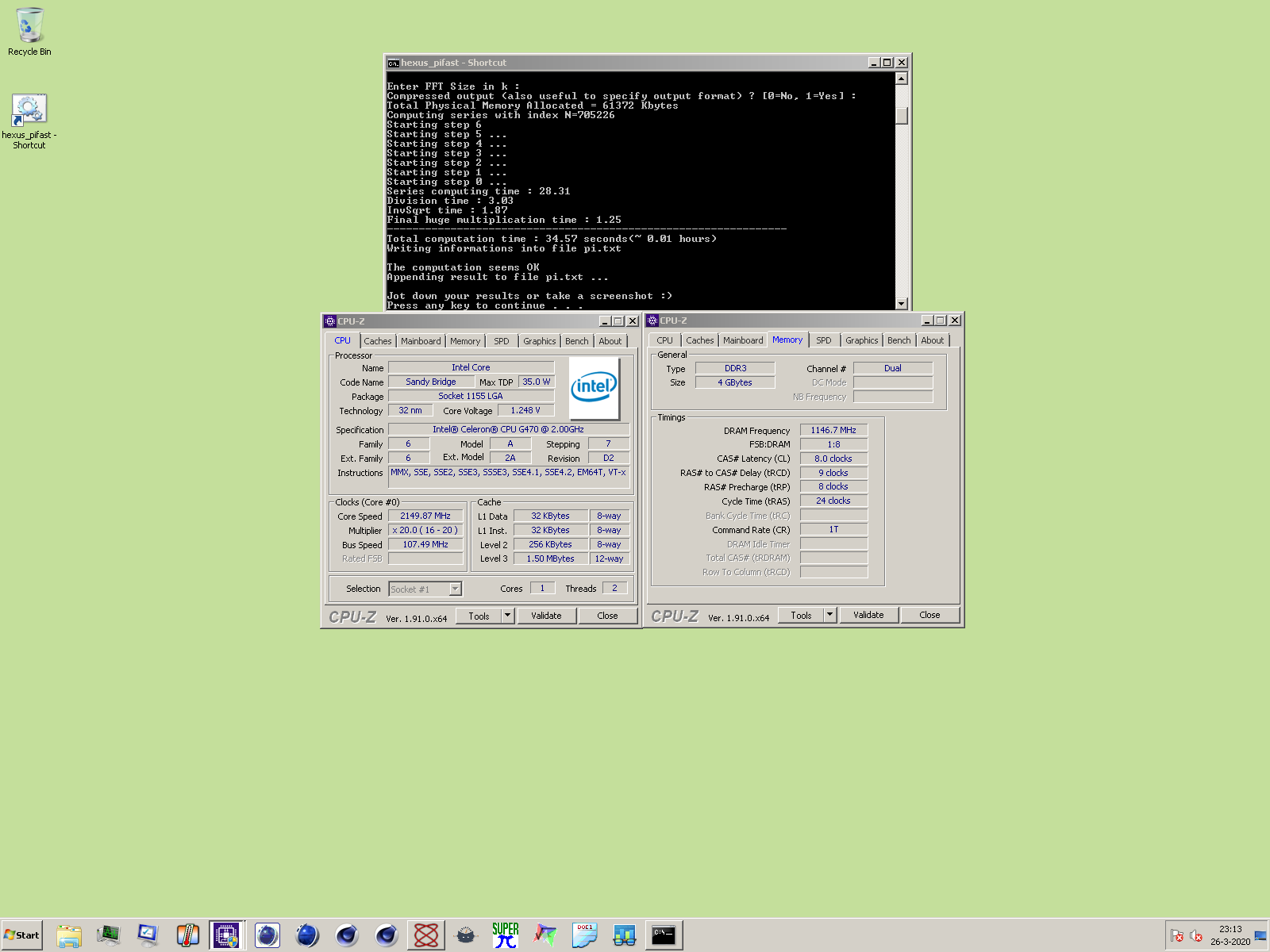Open the Mainboard tab in left CPU-Z
Image resolution: width=1270 pixels, height=952 pixels.
click(x=421, y=341)
